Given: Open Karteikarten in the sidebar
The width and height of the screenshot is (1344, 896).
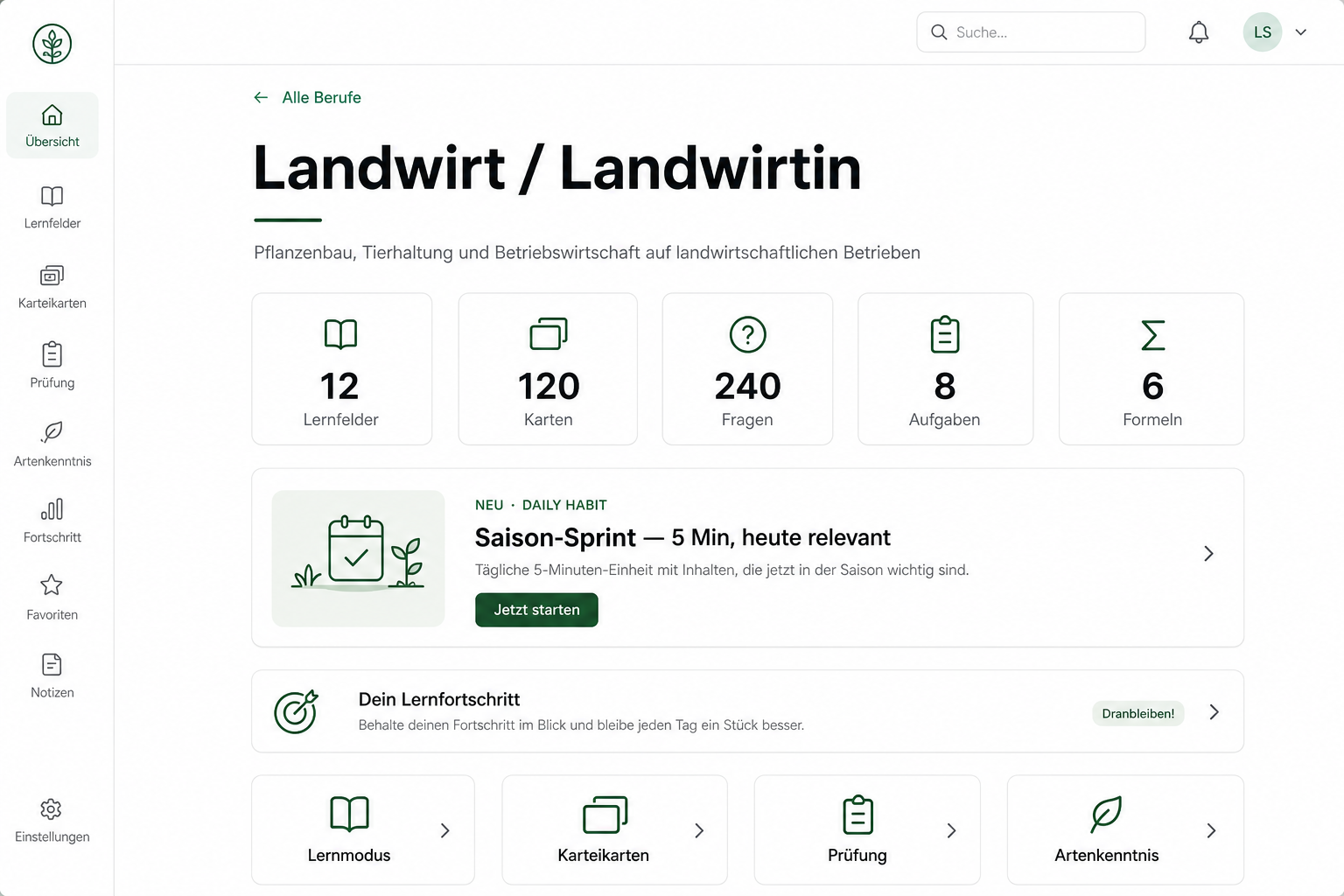Looking at the screenshot, I should coord(52,287).
